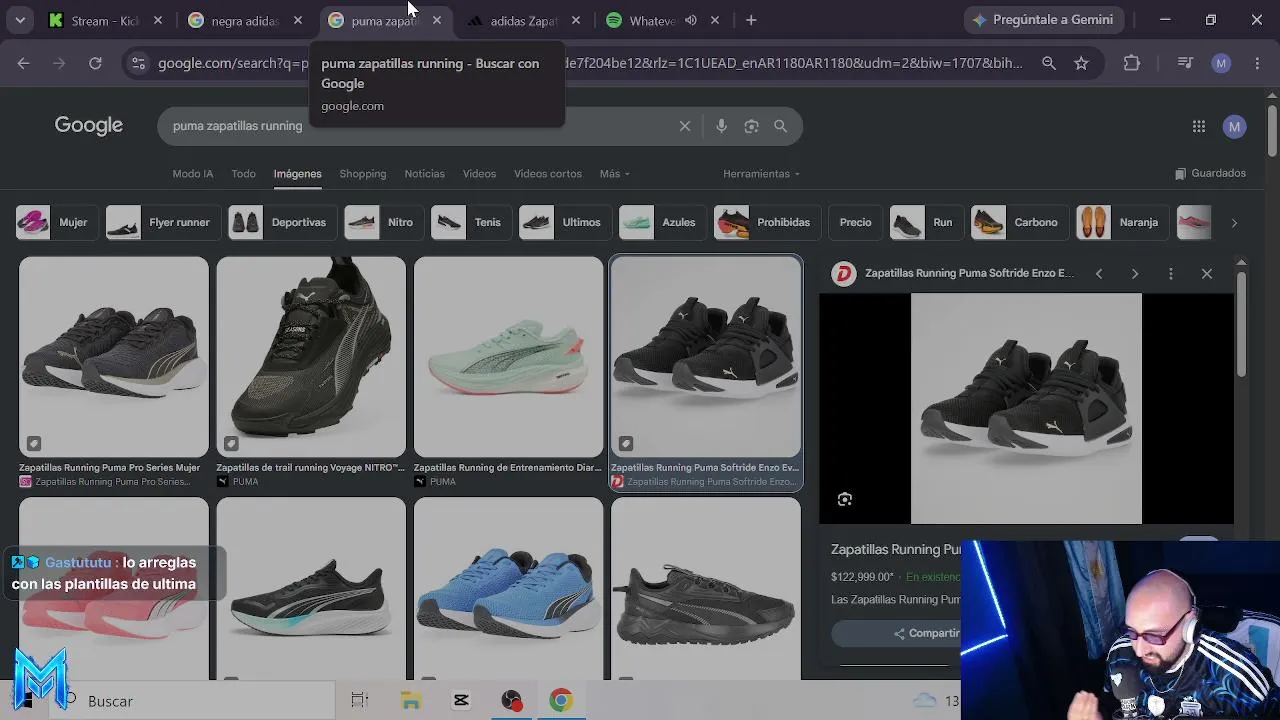The width and height of the screenshot is (1280, 720).
Task: Search by image with Google Lens camera icon
Action: click(751, 126)
